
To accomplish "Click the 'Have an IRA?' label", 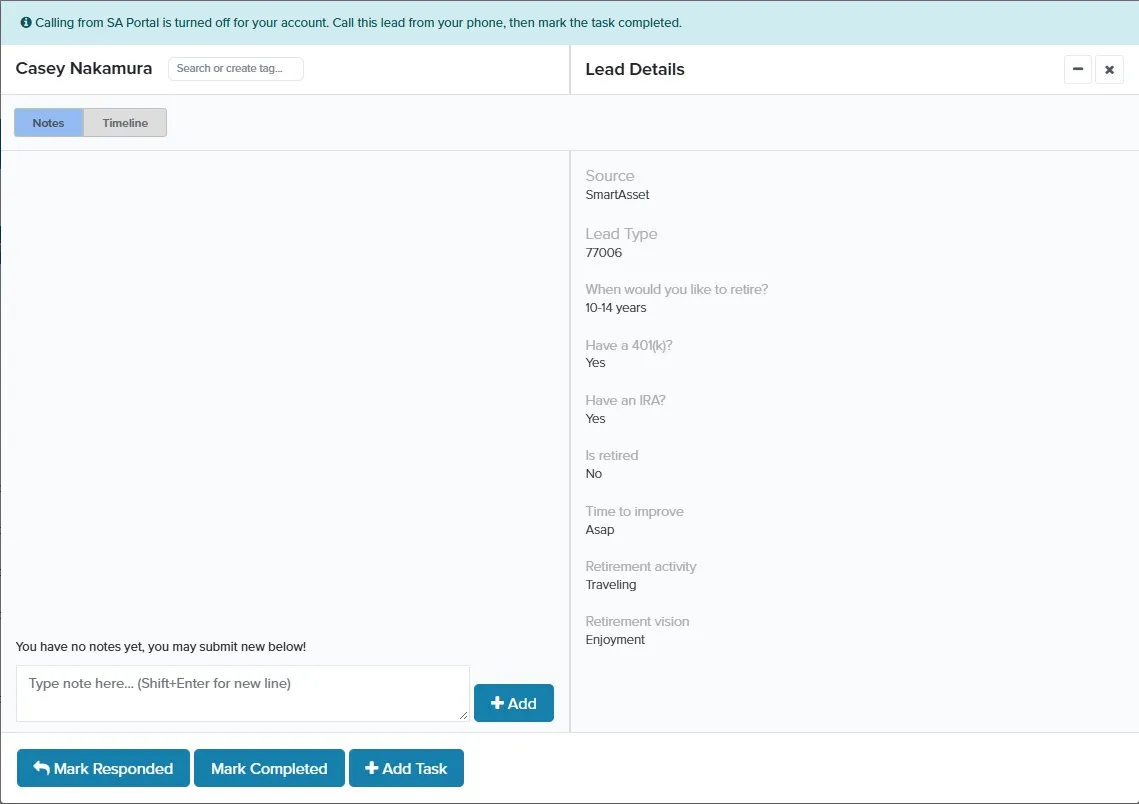I will click(625, 400).
